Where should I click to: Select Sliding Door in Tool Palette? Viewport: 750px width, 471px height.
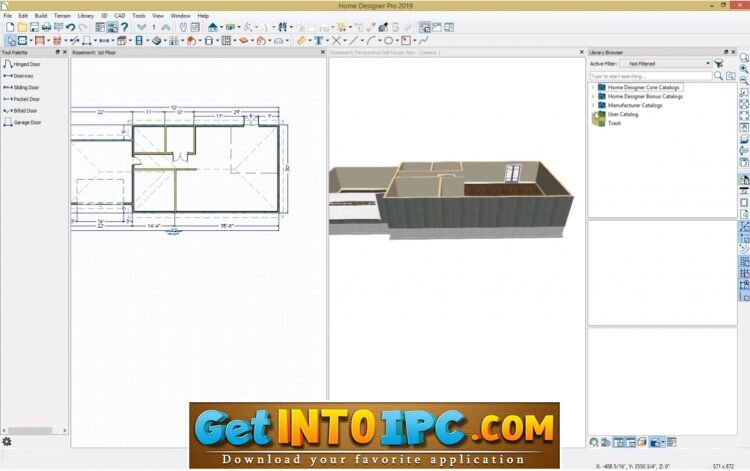point(21,88)
